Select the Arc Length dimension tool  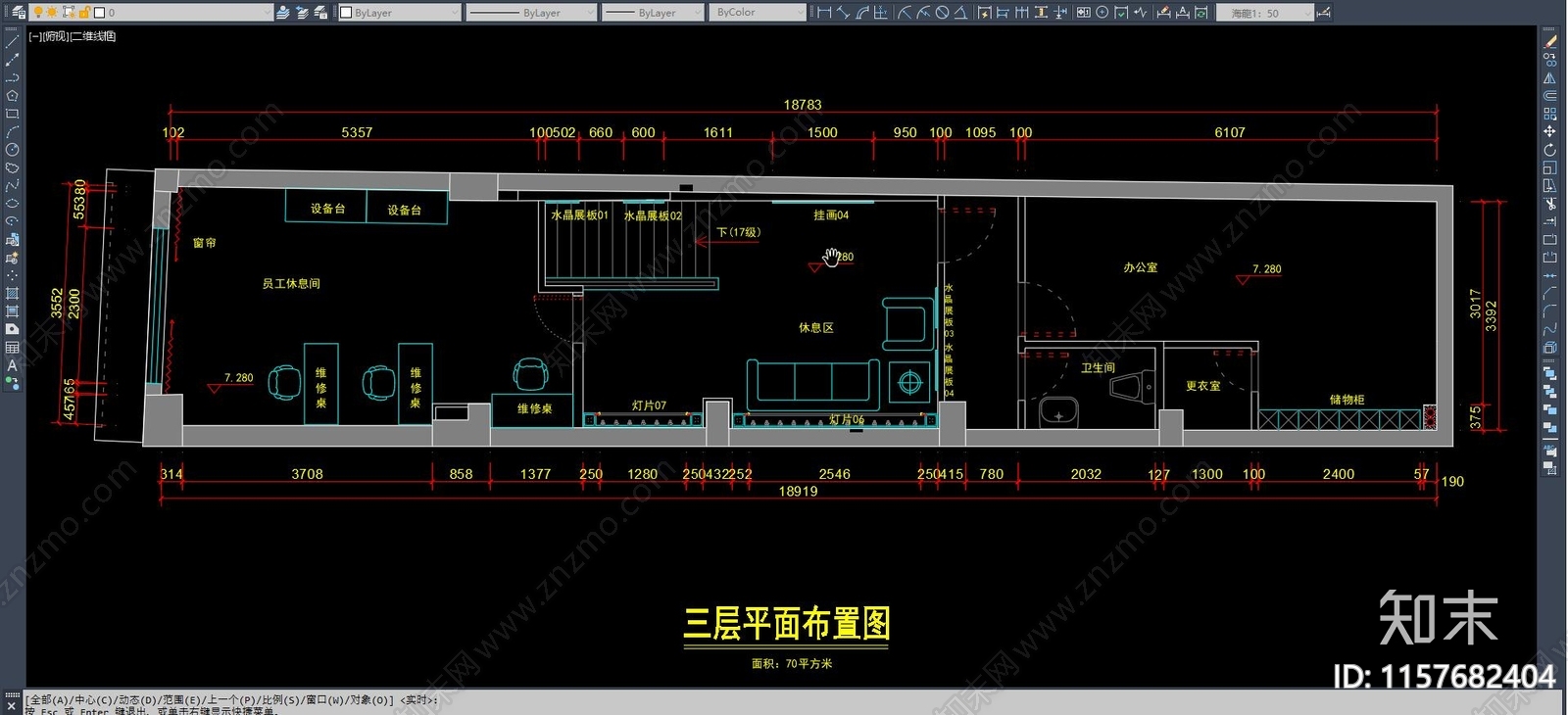[861, 13]
